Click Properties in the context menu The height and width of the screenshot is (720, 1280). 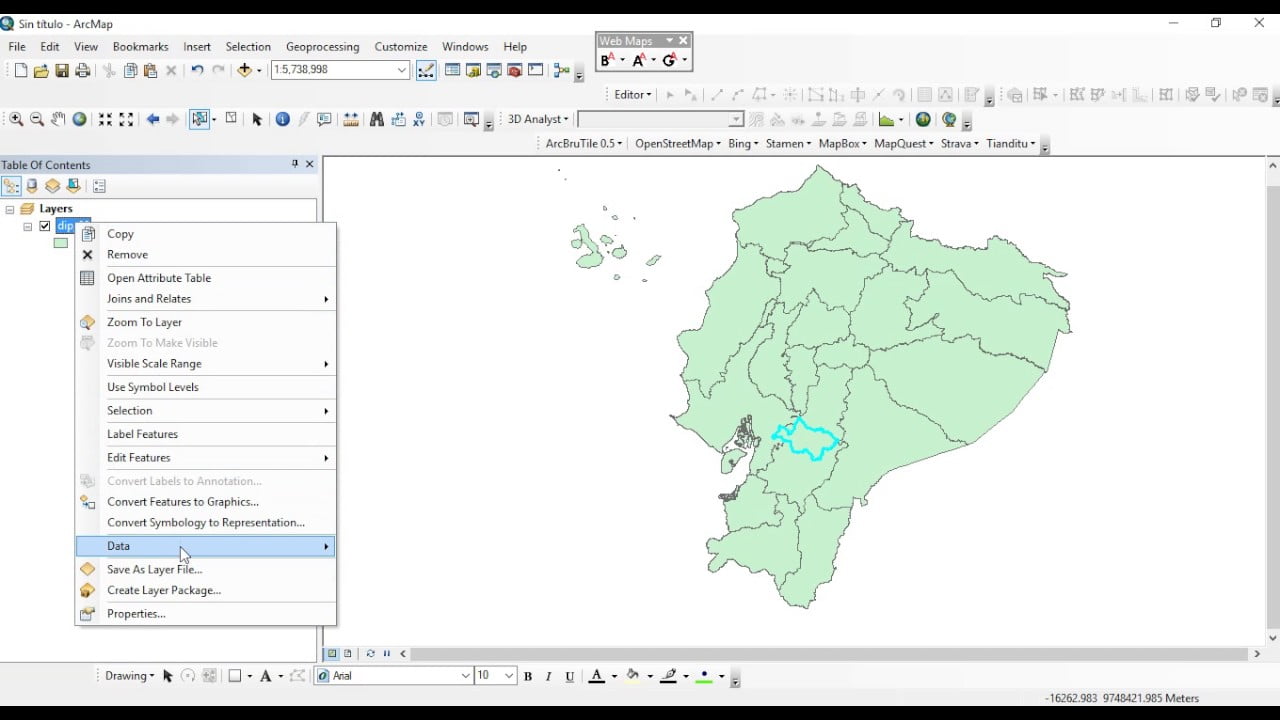point(205,614)
